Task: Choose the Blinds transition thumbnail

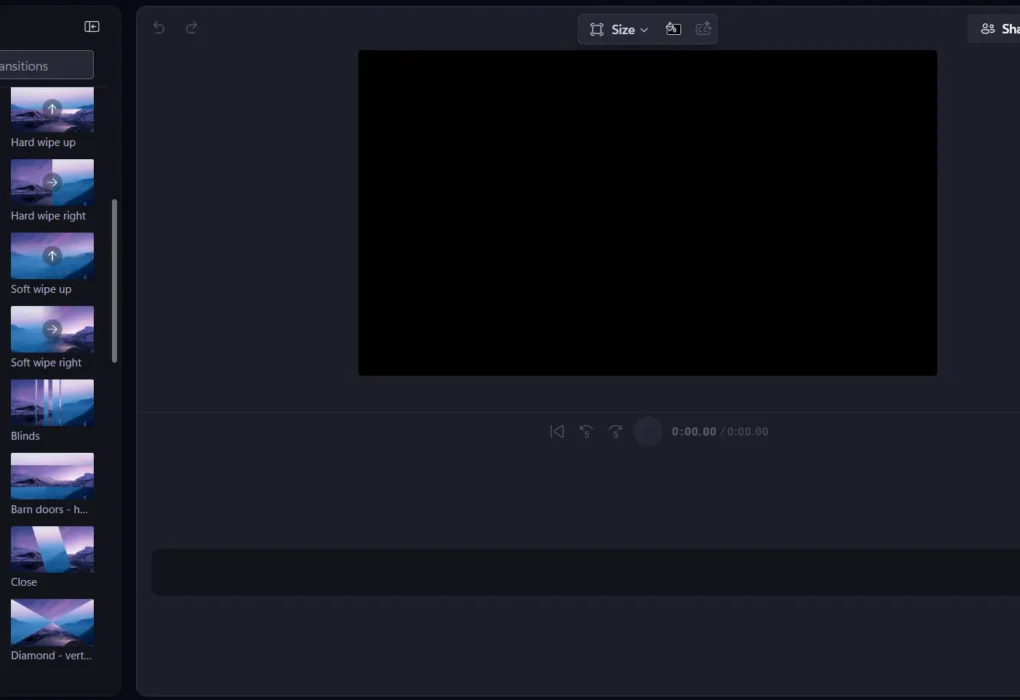Action: [52, 402]
